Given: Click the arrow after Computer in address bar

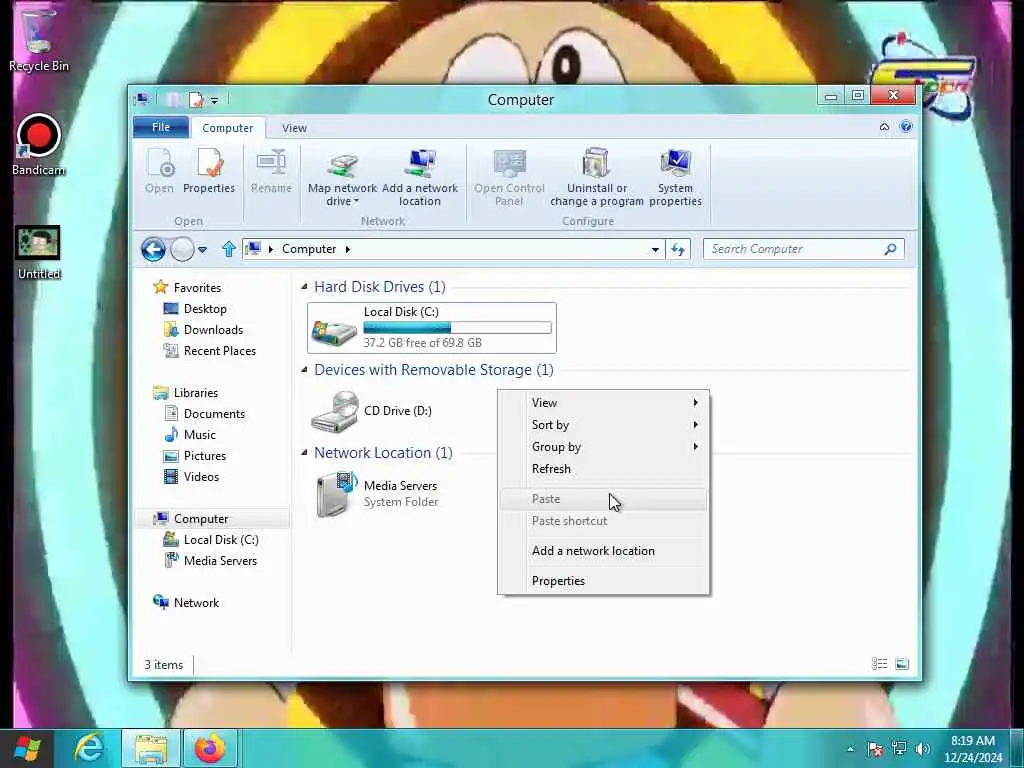Looking at the screenshot, I should point(347,249).
